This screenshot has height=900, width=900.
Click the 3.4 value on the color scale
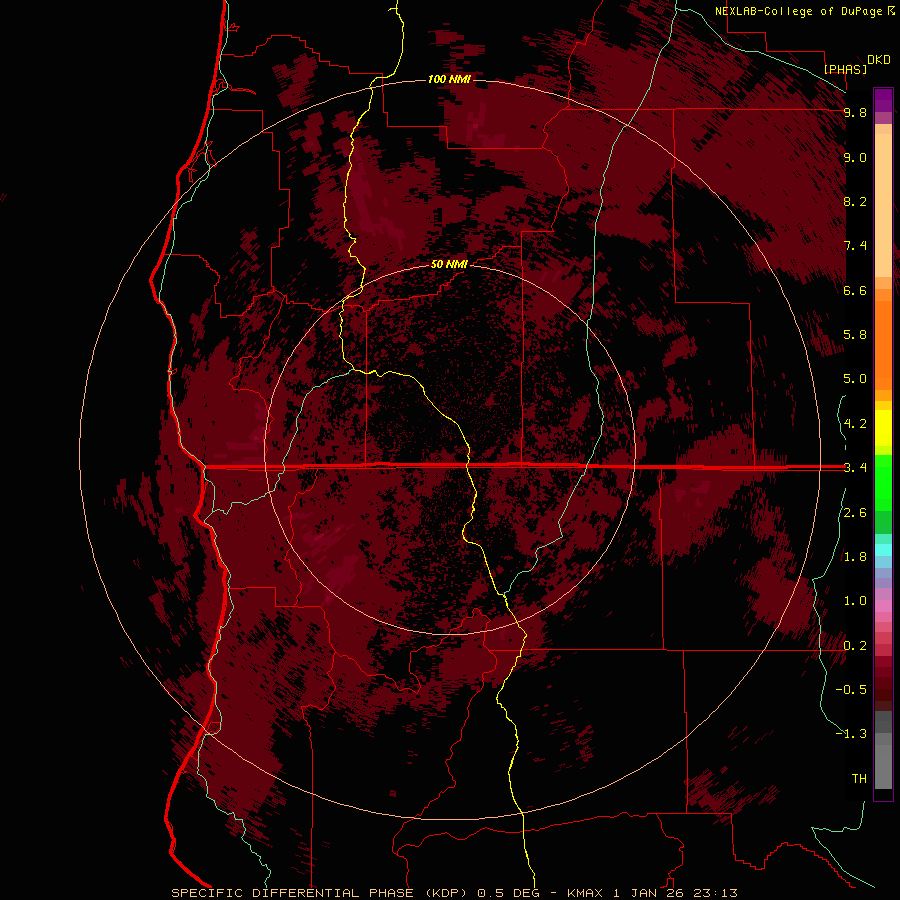pyautogui.click(x=855, y=468)
